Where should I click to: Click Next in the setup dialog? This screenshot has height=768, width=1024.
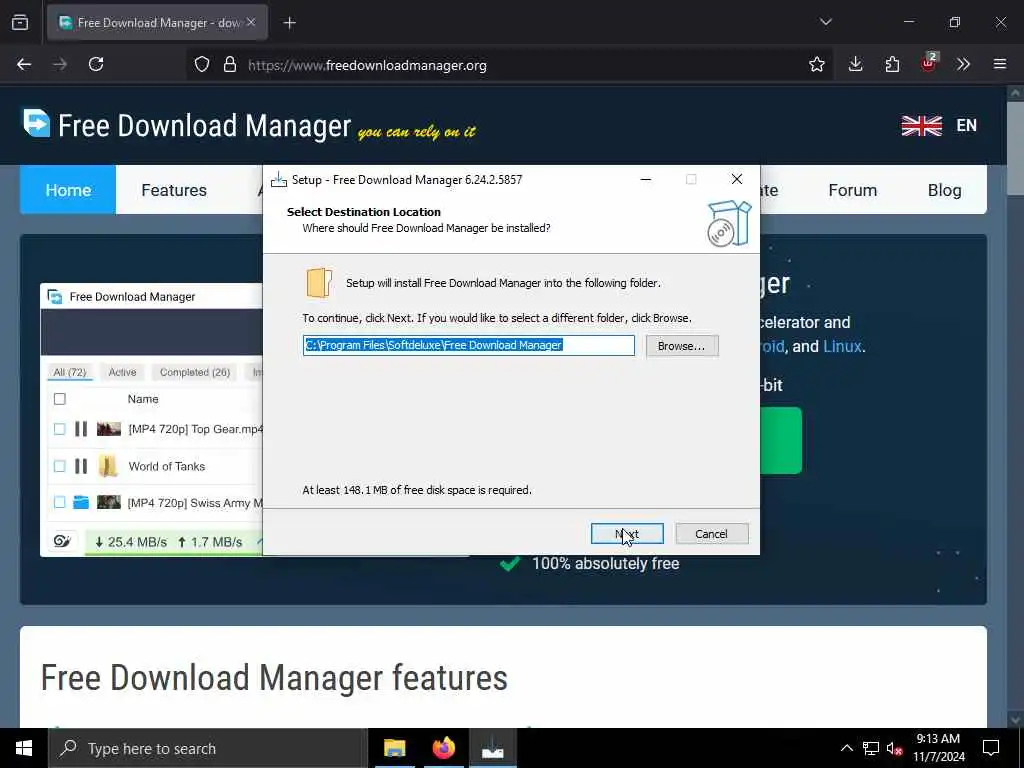point(627,534)
